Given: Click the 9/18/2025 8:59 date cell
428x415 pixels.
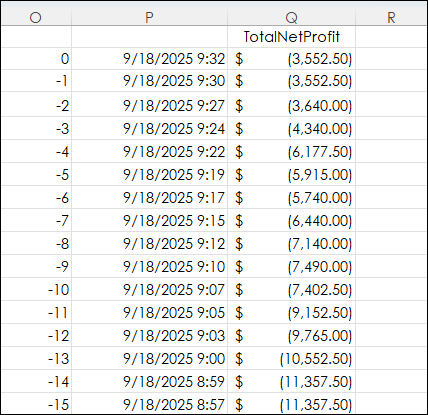Looking at the screenshot, I should [x=149, y=382].
